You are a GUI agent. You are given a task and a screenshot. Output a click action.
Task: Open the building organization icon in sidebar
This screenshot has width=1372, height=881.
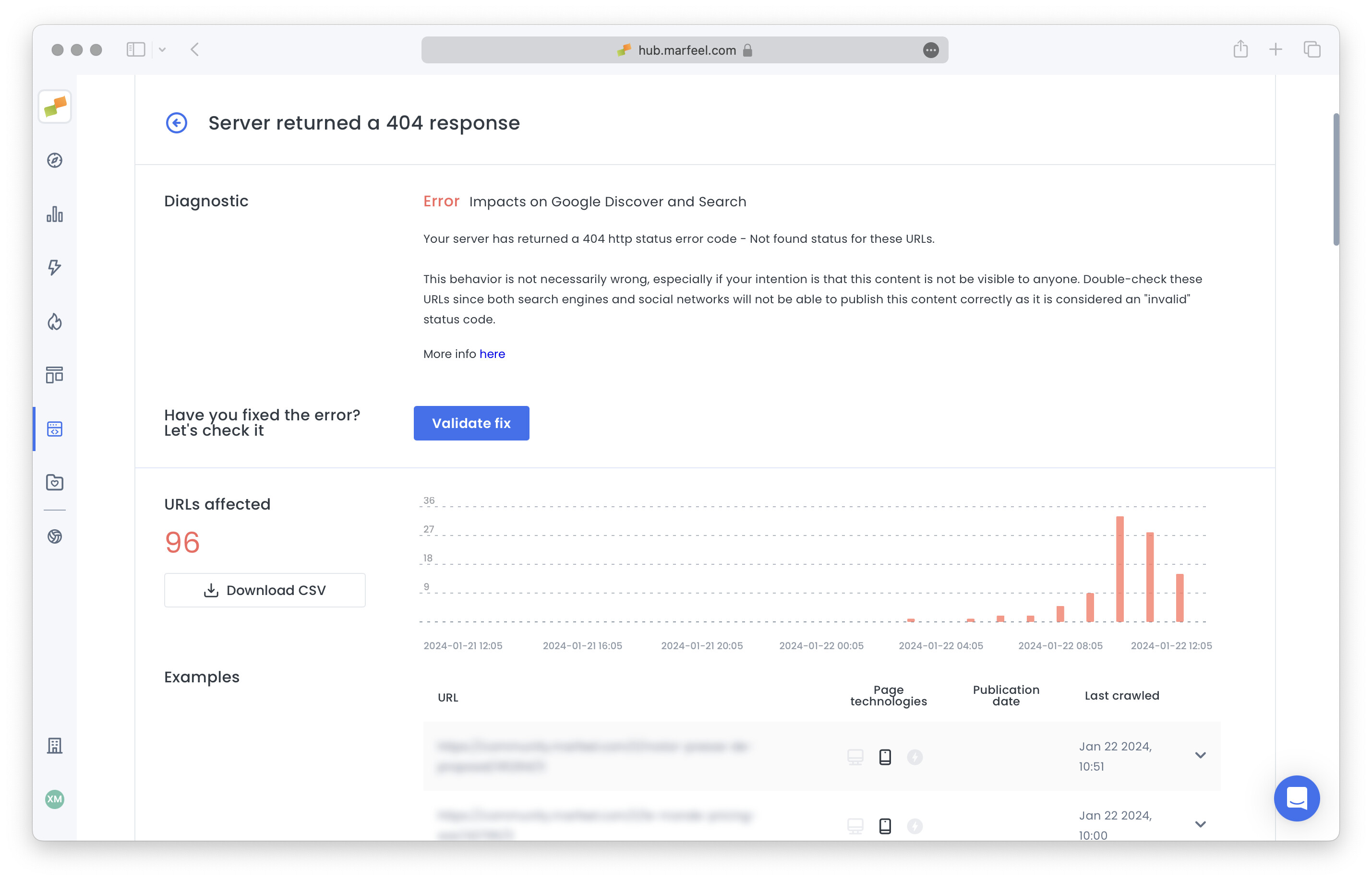click(x=54, y=745)
